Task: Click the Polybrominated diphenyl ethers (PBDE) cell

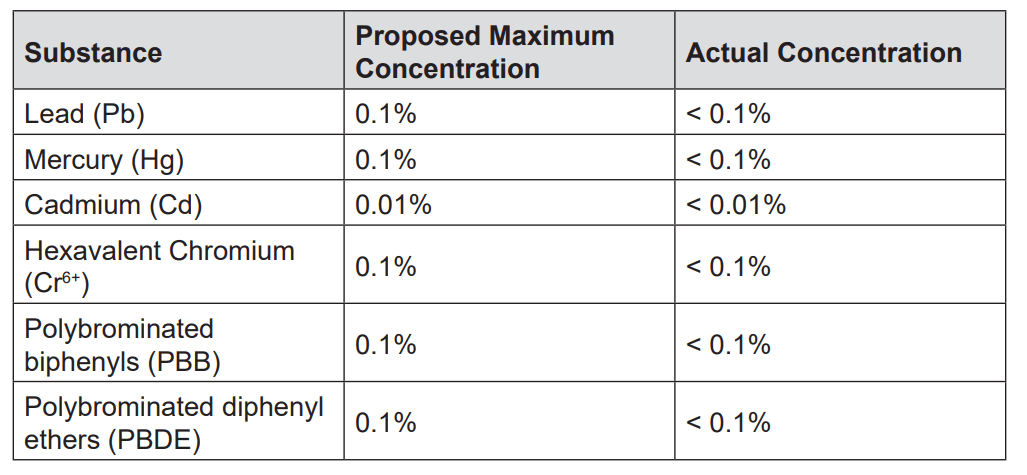Action: point(174,423)
